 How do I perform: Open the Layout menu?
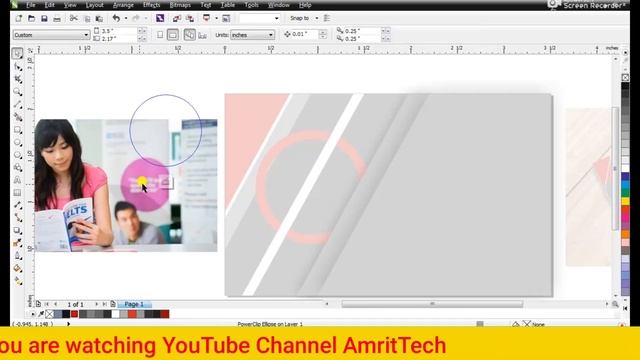(x=94, y=5)
